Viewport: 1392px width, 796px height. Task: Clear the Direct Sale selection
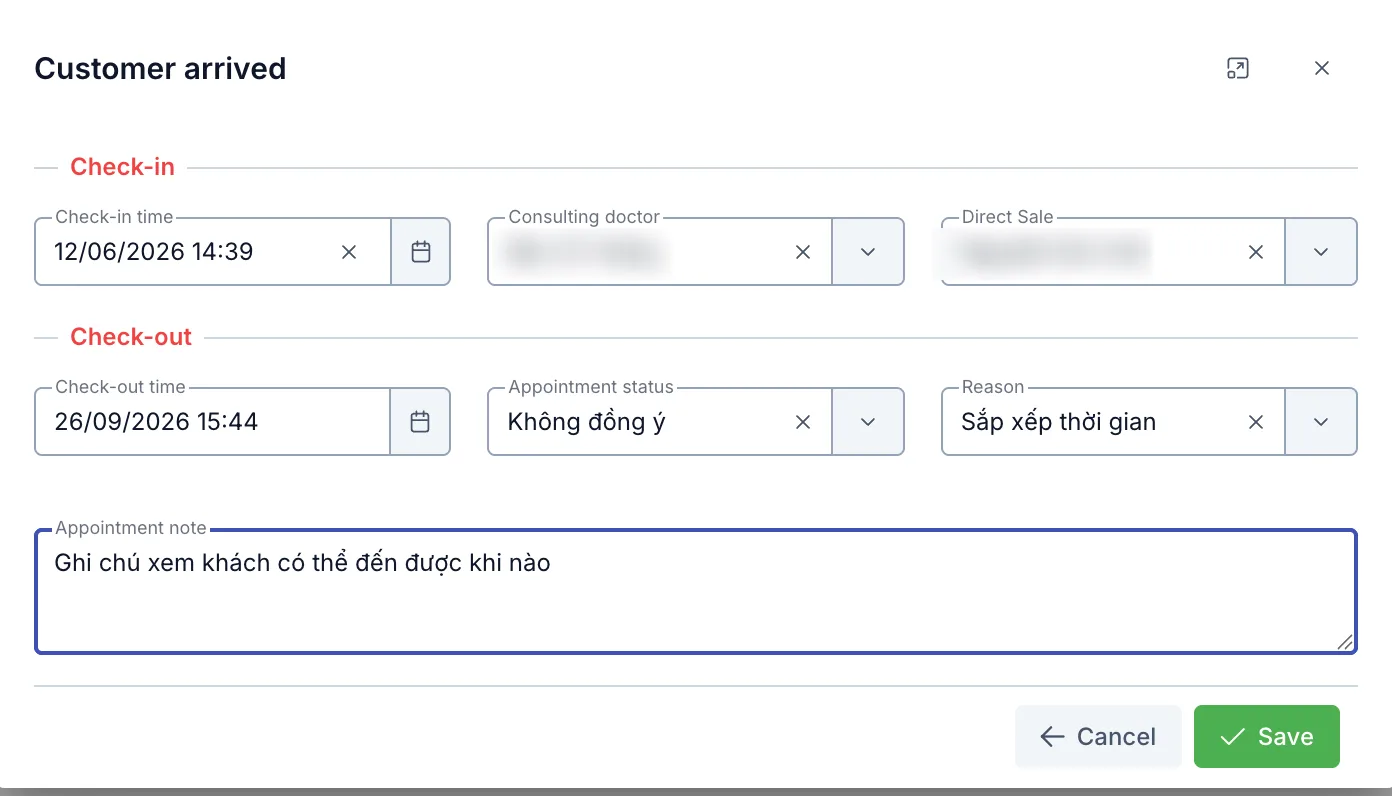1256,252
